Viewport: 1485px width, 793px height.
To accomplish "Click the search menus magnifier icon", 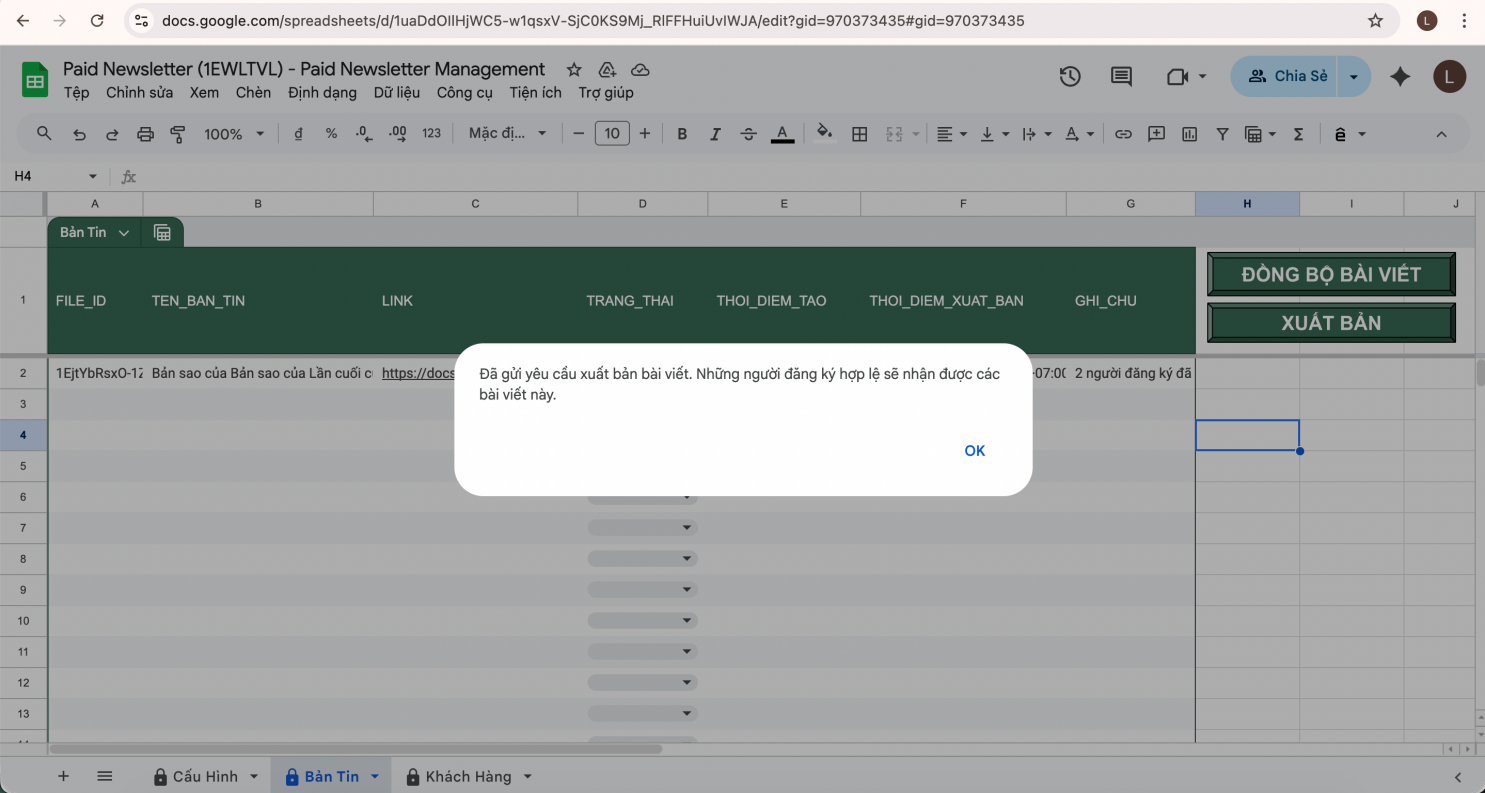I will pos(44,133).
